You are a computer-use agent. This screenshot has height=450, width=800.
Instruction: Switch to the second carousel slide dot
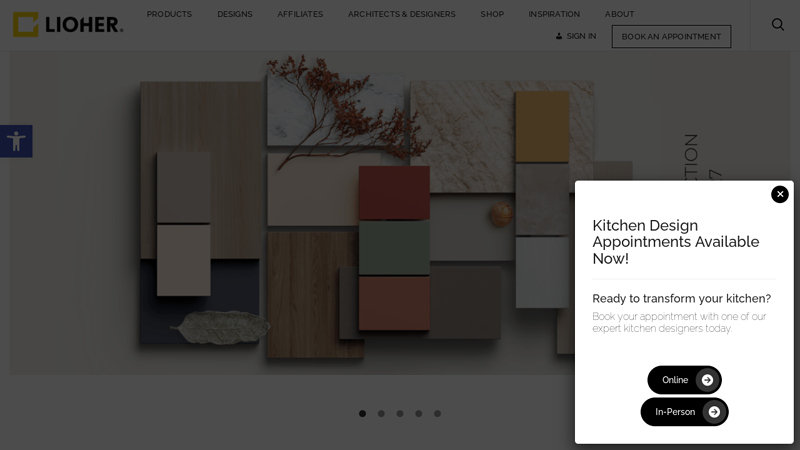point(381,413)
